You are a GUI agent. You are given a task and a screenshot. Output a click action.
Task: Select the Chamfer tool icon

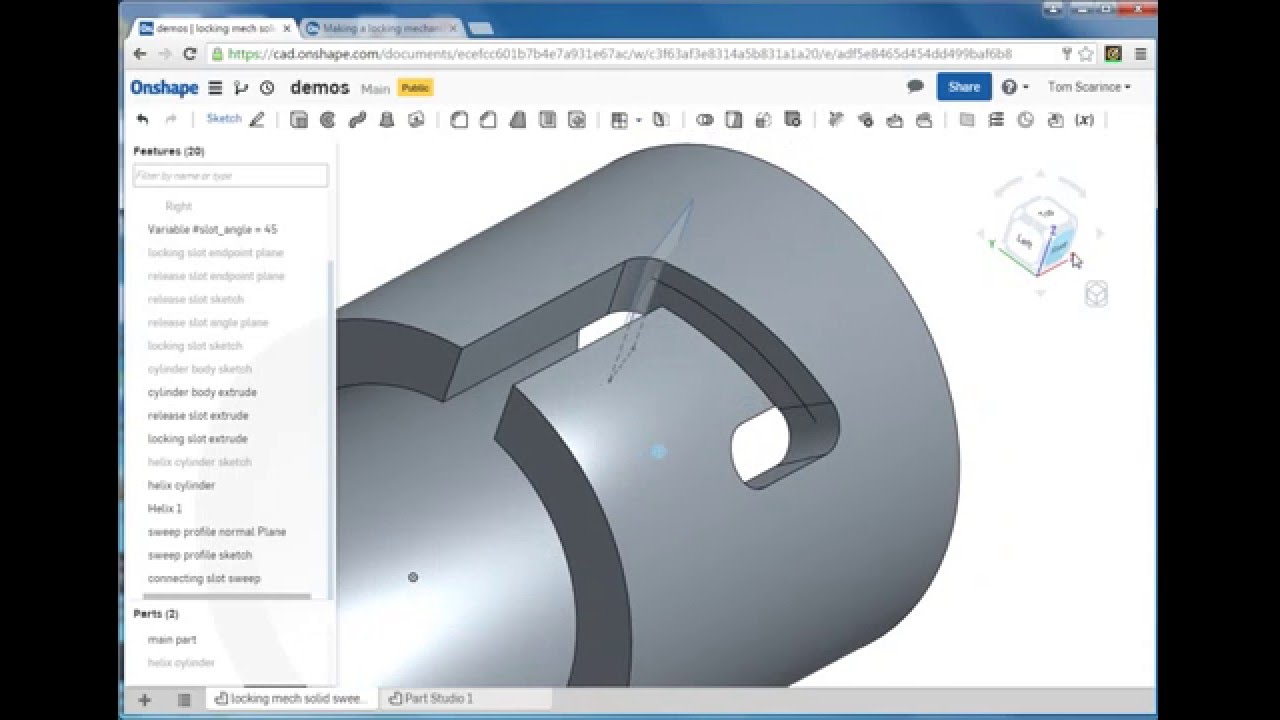[488, 120]
